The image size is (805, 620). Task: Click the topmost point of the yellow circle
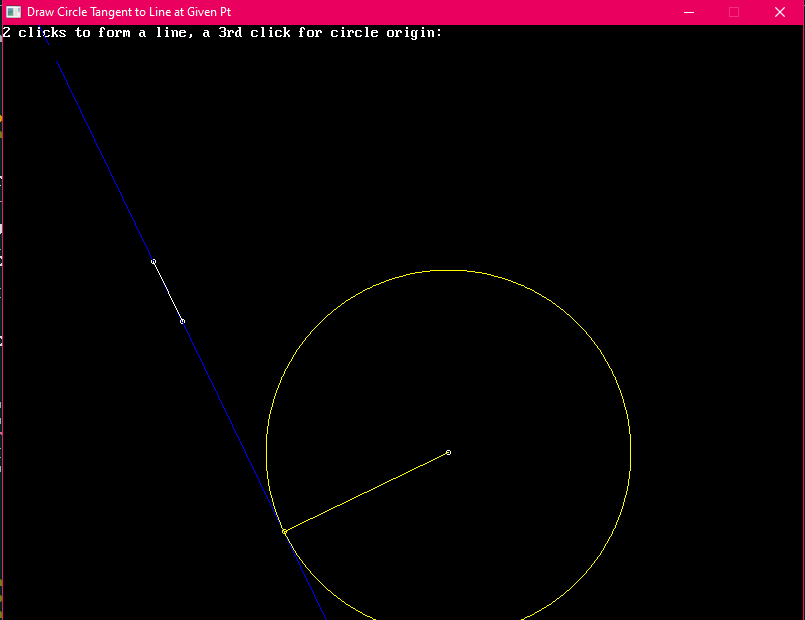tap(448, 270)
